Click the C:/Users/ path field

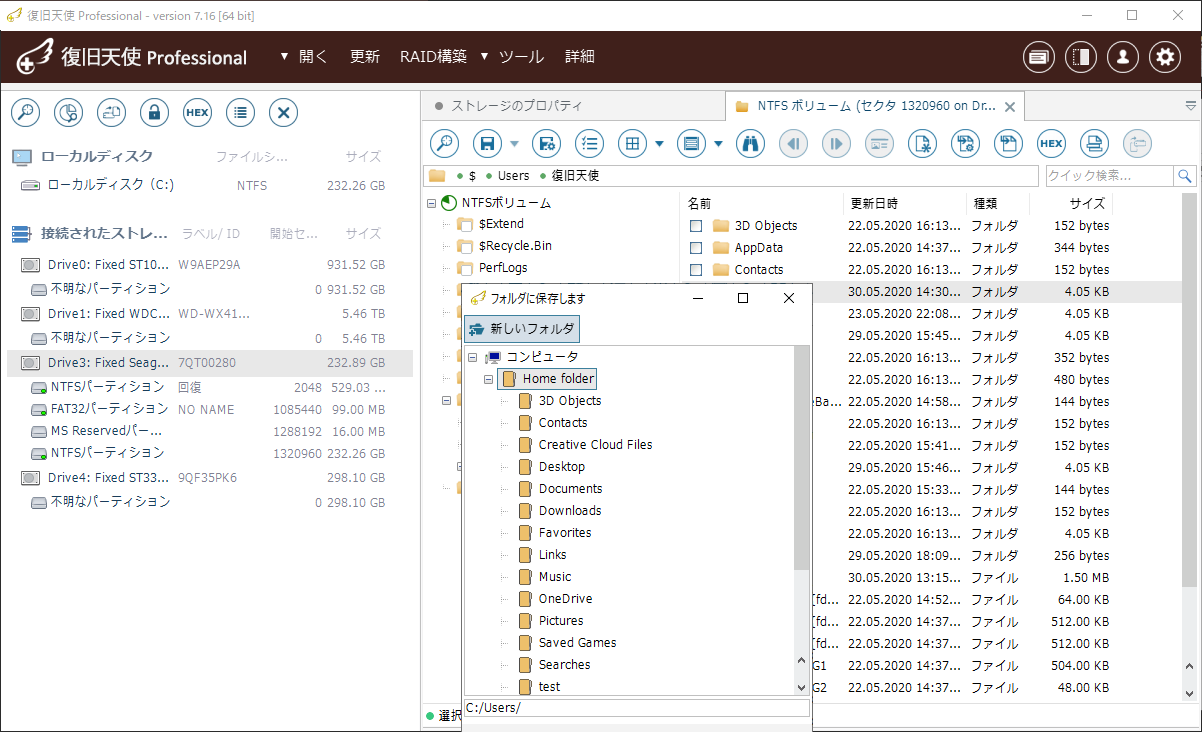[x=637, y=708]
